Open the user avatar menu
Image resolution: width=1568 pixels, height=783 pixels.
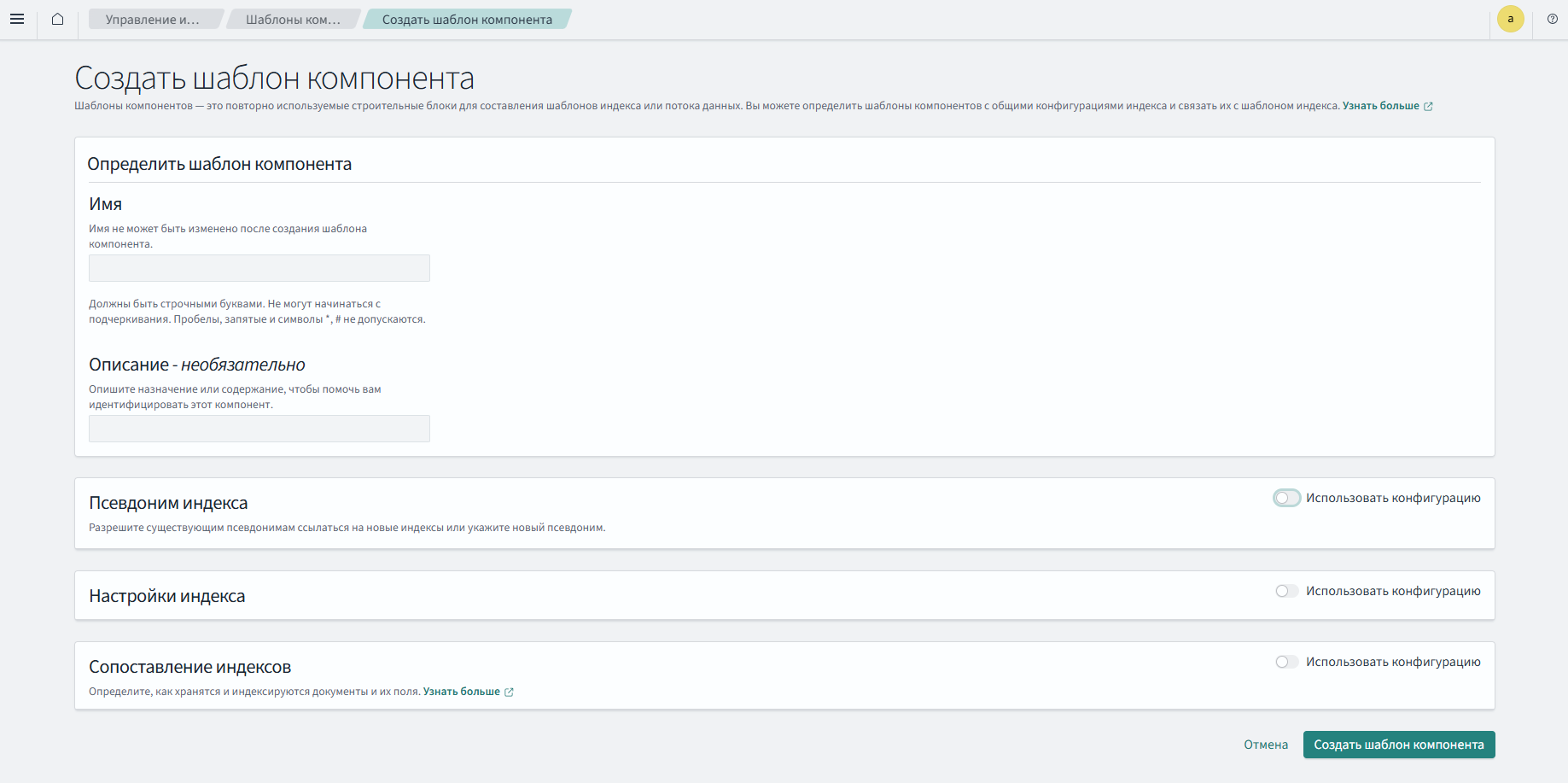pos(1510,19)
